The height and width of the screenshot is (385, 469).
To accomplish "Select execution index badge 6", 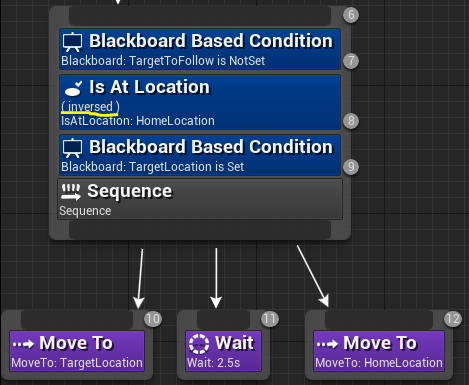I will pos(351,15).
